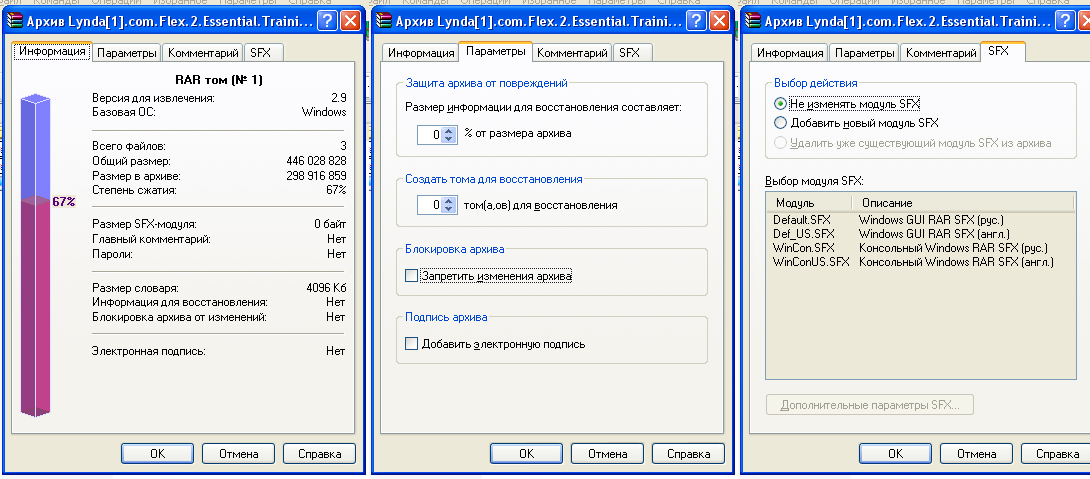Viewport: 1090px width, 479px height.
Task: Sort SFX list by Модуль column header
Action: (x=809, y=203)
